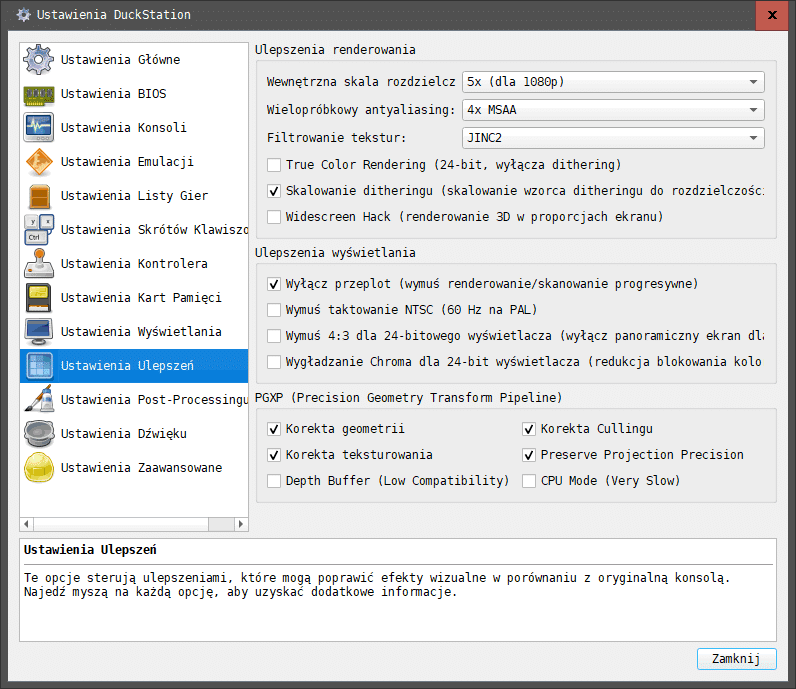Enable CPU Mode (Very Slow) checkbox
The width and height of the screenshot is (796, 689).
[529, 481]
